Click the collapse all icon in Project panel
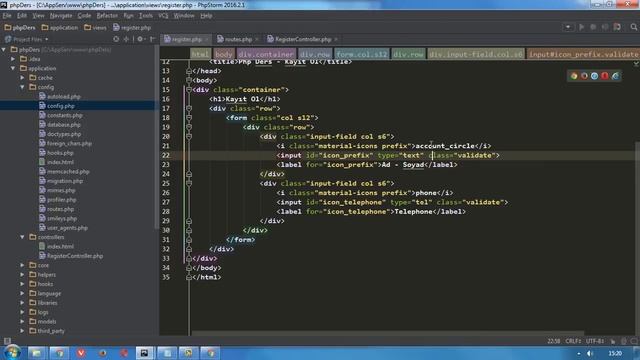 [x=126, y=39]
